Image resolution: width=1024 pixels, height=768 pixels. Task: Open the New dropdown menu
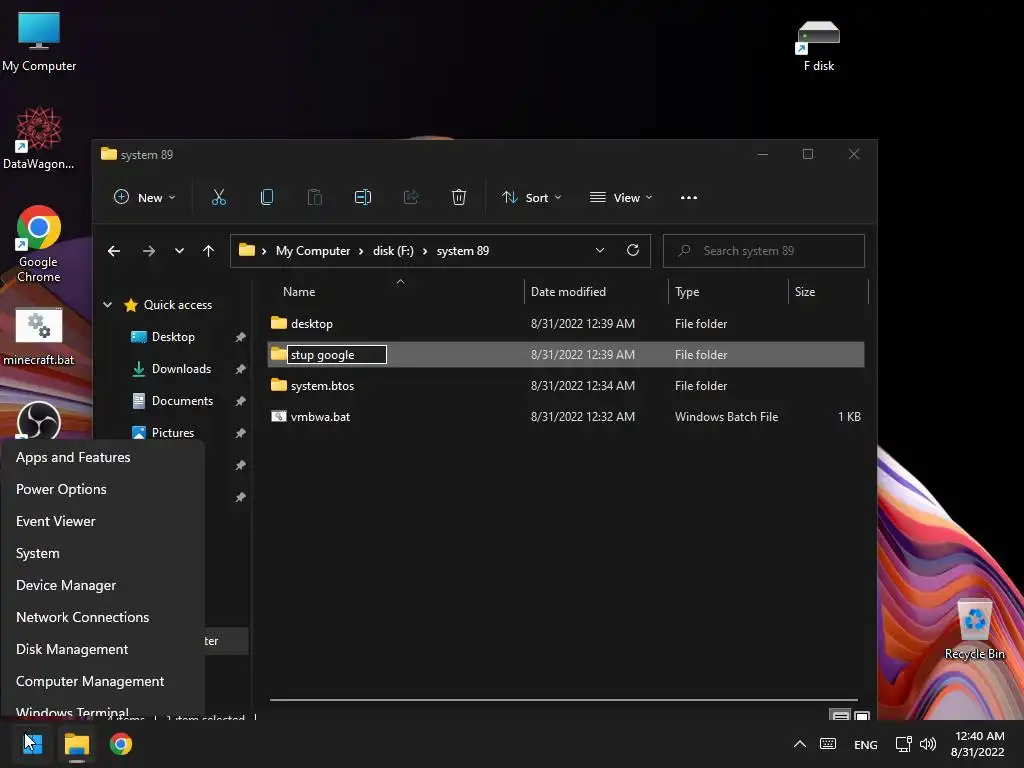(x=144, y=197)
